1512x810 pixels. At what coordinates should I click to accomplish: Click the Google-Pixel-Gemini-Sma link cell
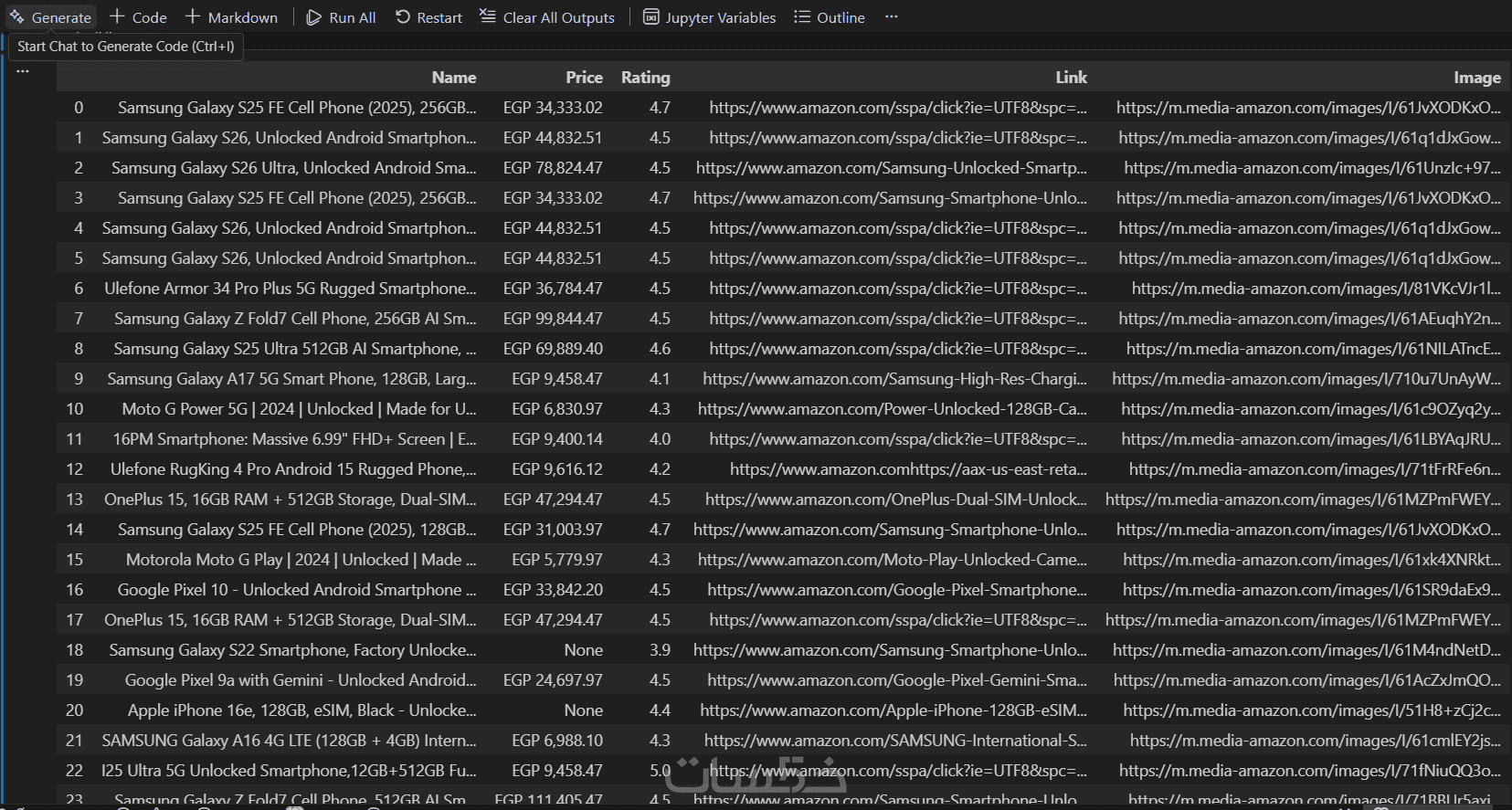(897, 680)
